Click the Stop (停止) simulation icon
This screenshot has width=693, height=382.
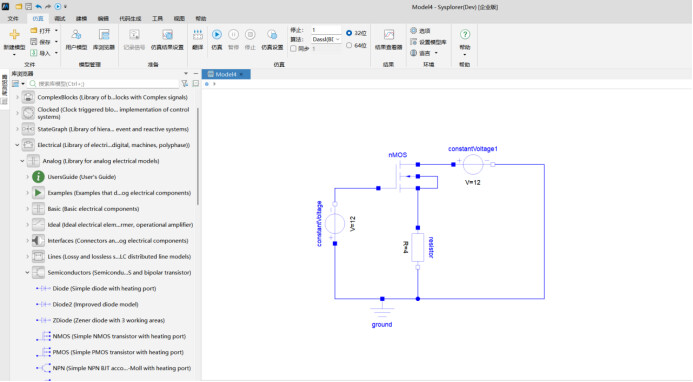[x=250, y=34]
